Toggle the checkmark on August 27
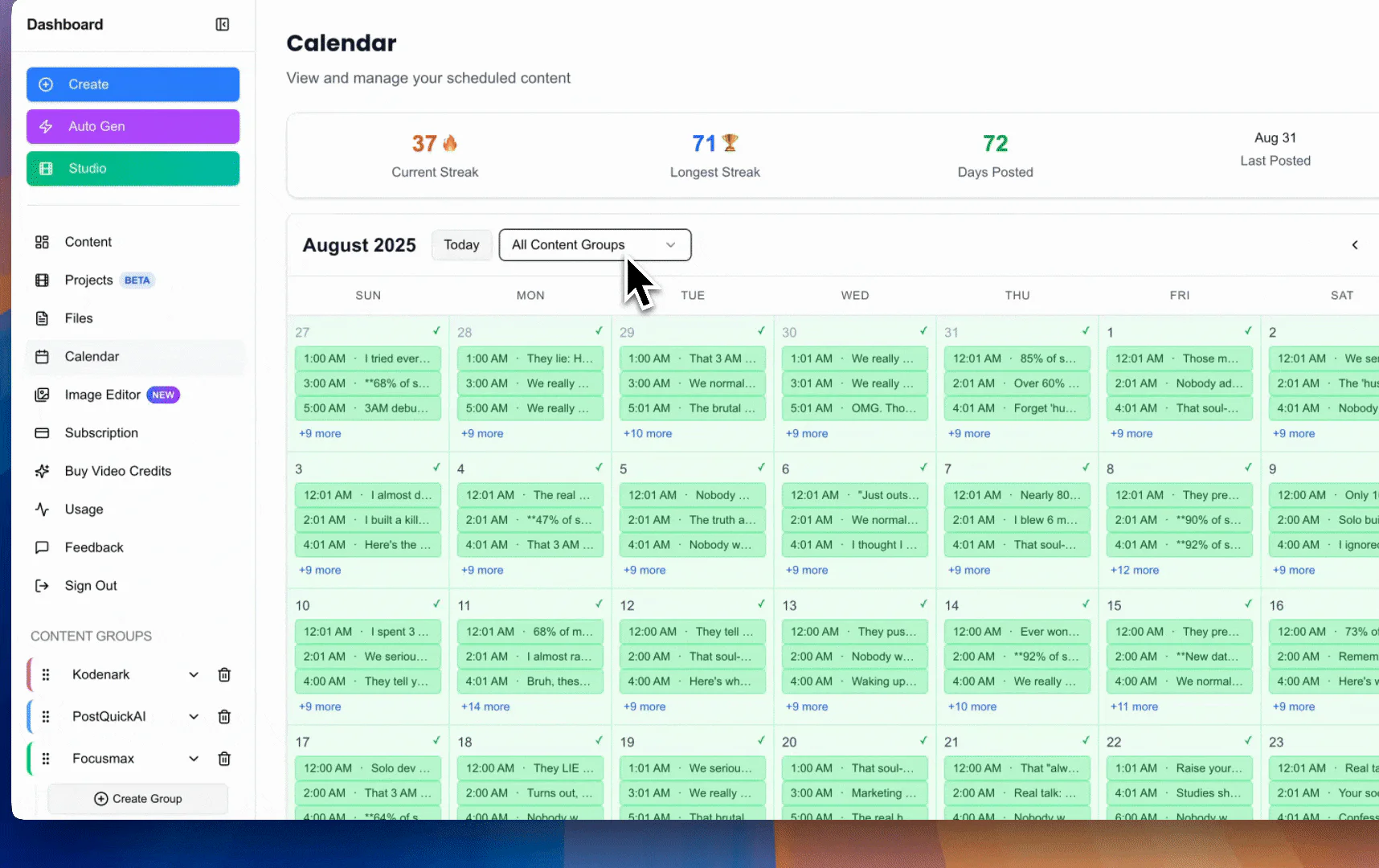This screenshot has width=1379, height=868. 436,330
